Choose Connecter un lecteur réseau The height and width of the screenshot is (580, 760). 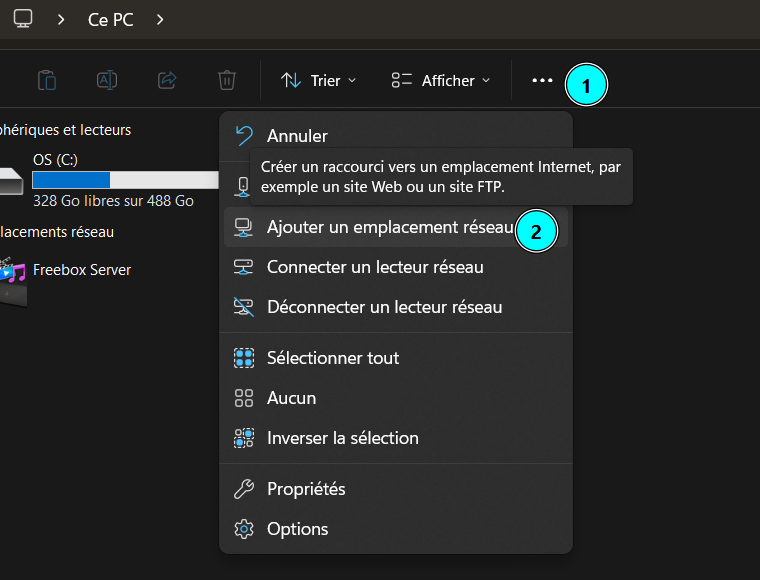(375, 267)
